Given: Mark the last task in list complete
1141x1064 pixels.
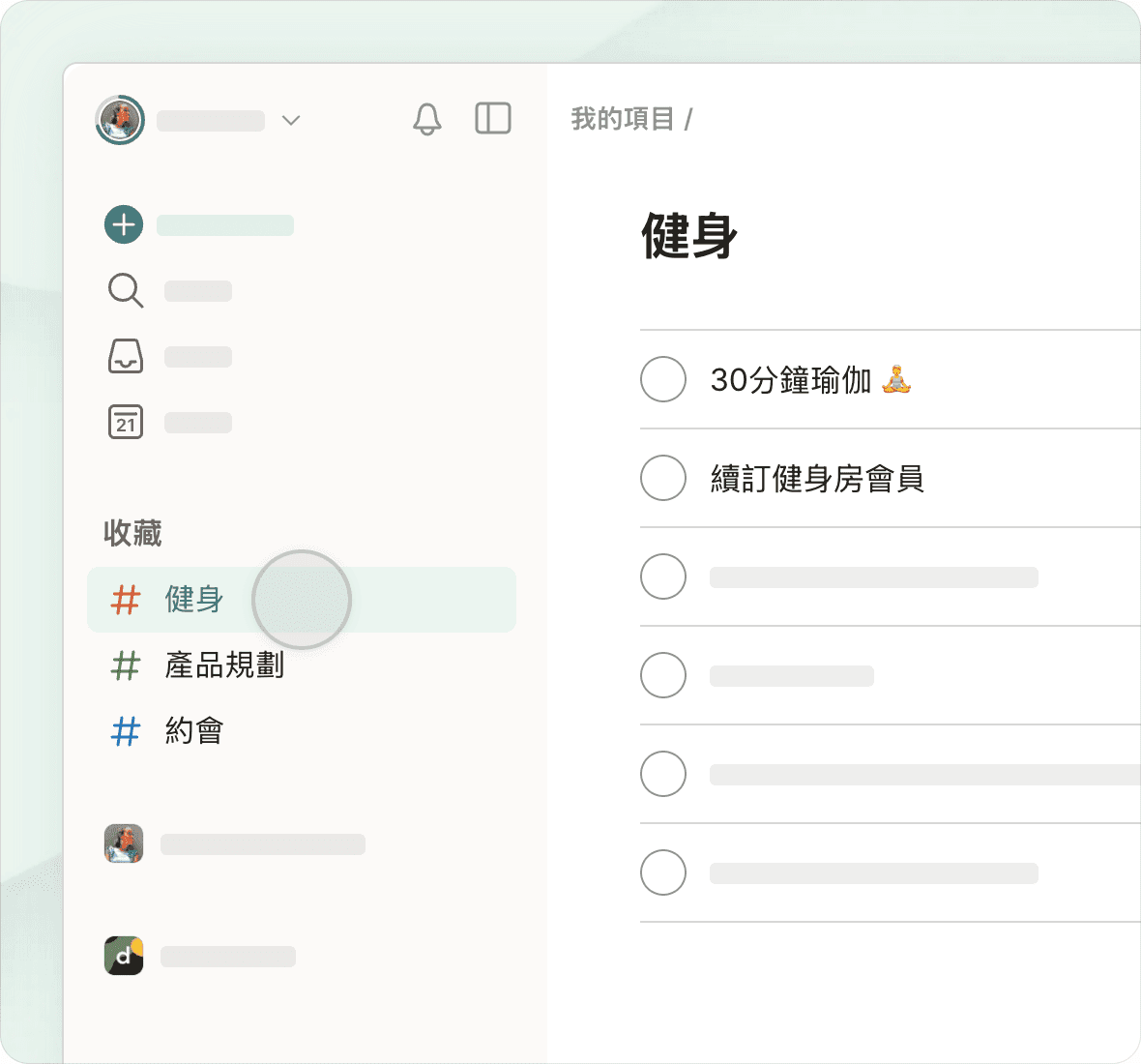Looking at the screenshot, I should click(x=663, y=872).
